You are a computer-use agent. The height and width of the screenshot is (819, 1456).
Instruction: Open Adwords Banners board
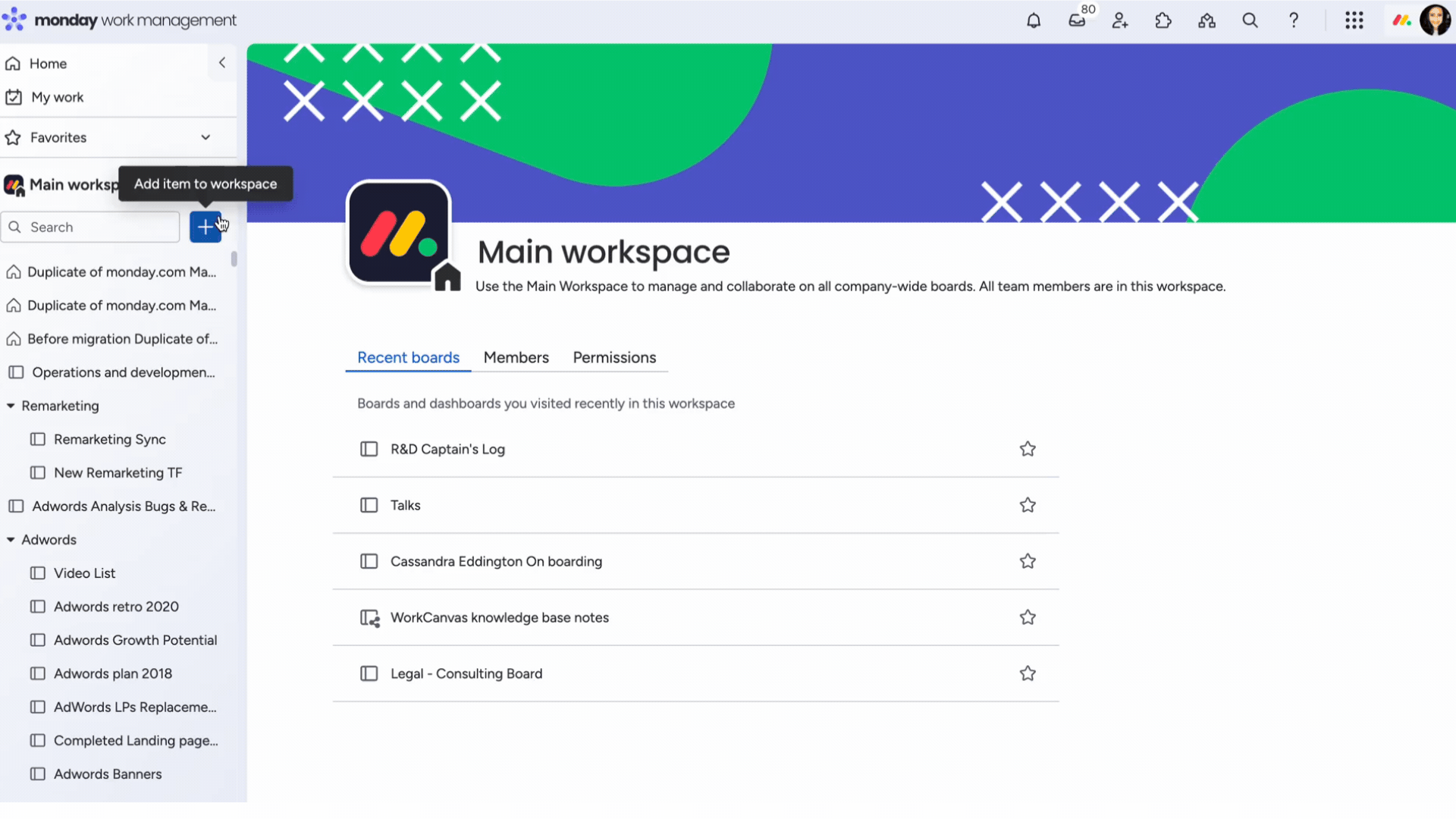tap(97, 774)
